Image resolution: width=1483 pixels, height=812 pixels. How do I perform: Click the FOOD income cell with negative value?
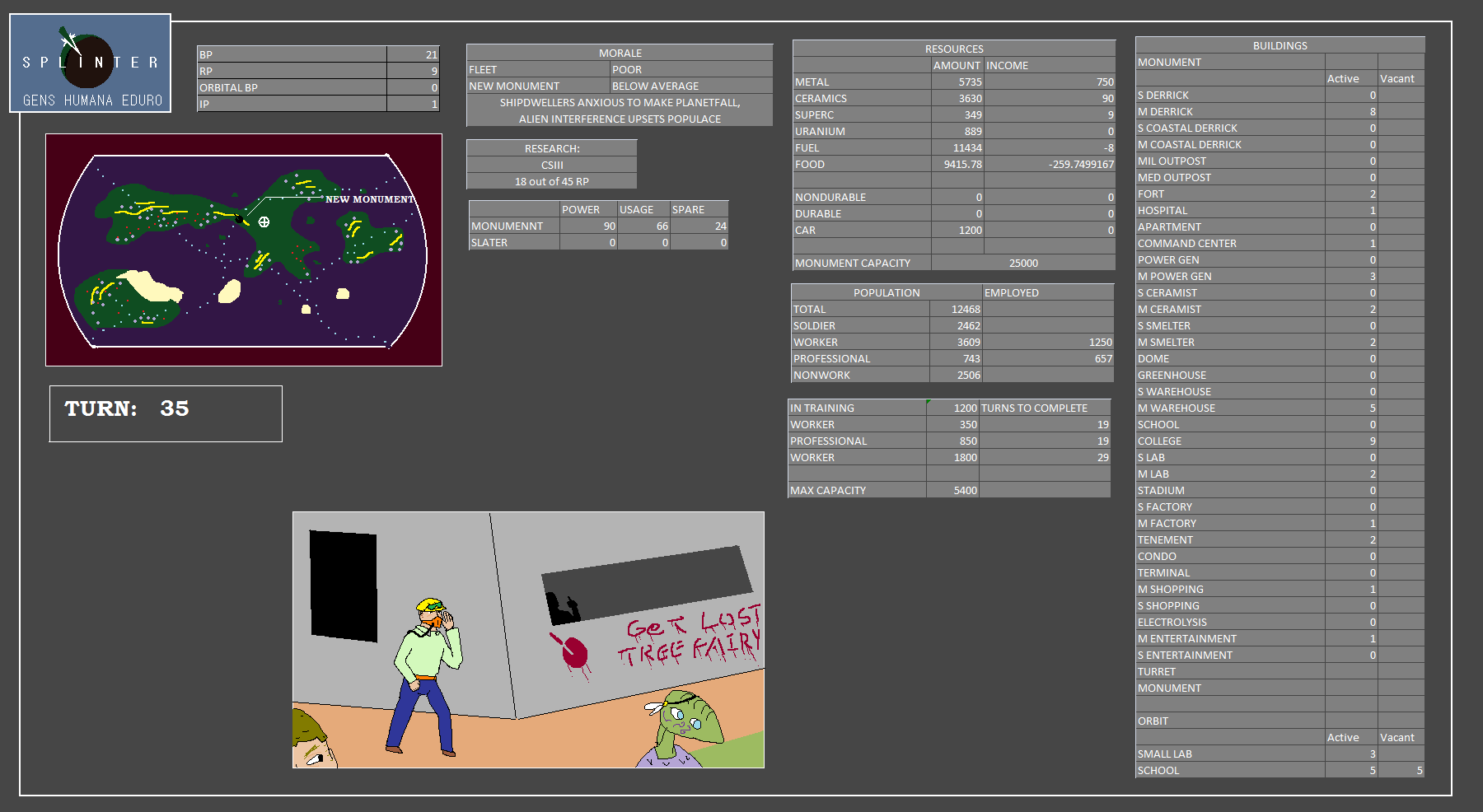click(1050, 165)
